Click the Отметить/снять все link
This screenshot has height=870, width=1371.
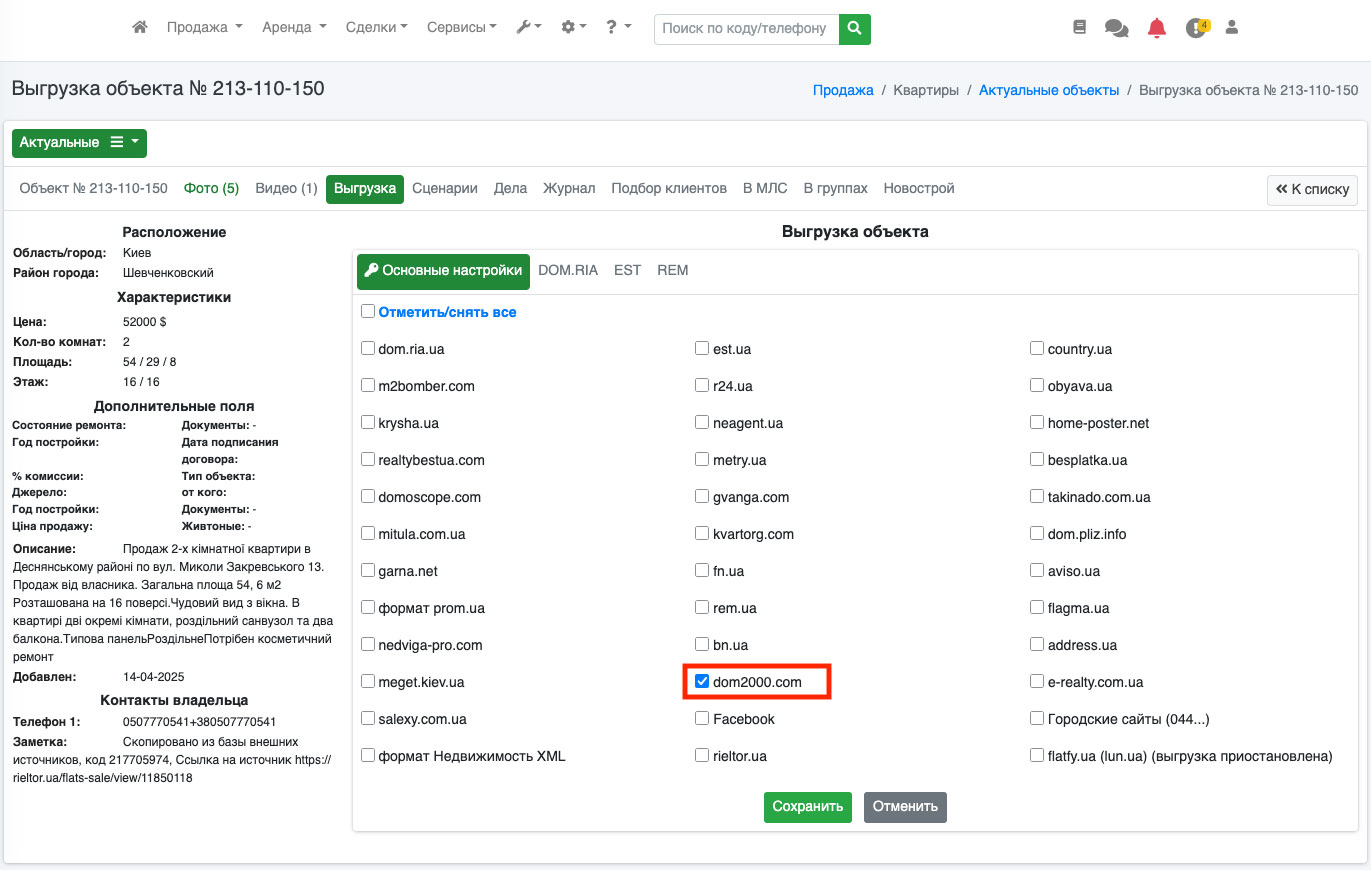click(447, 312)
